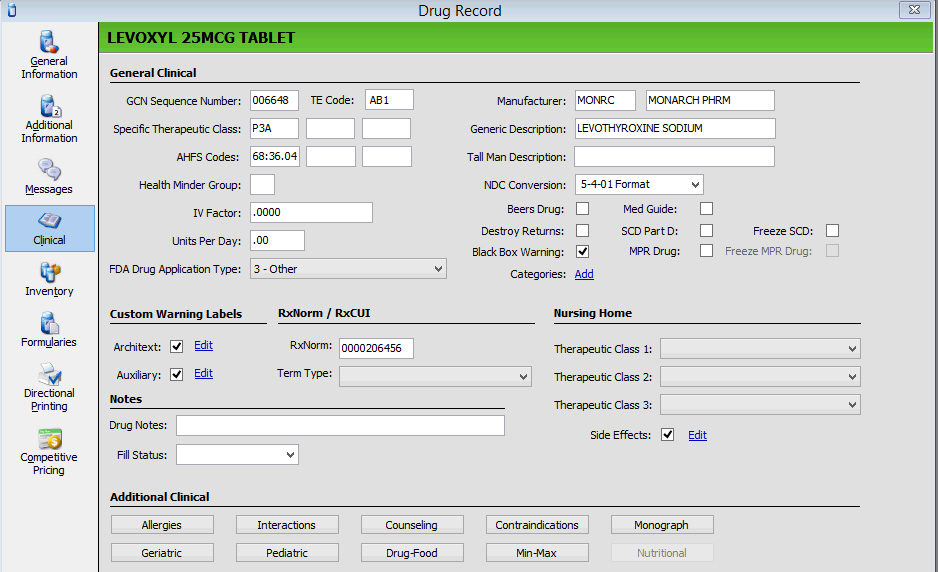Viewport: 938px width, 572px height.
Task: Expand Term Type dropdown
Action: tap(435, 376)
